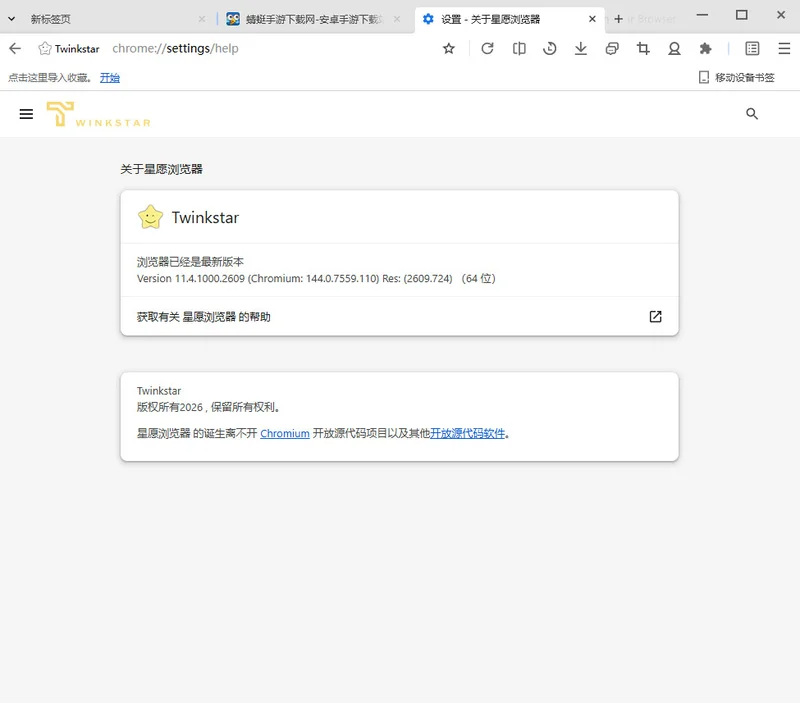Close the 新标签页 tab
The width and height of the screenshot is (800, 703).
point(202,19)
